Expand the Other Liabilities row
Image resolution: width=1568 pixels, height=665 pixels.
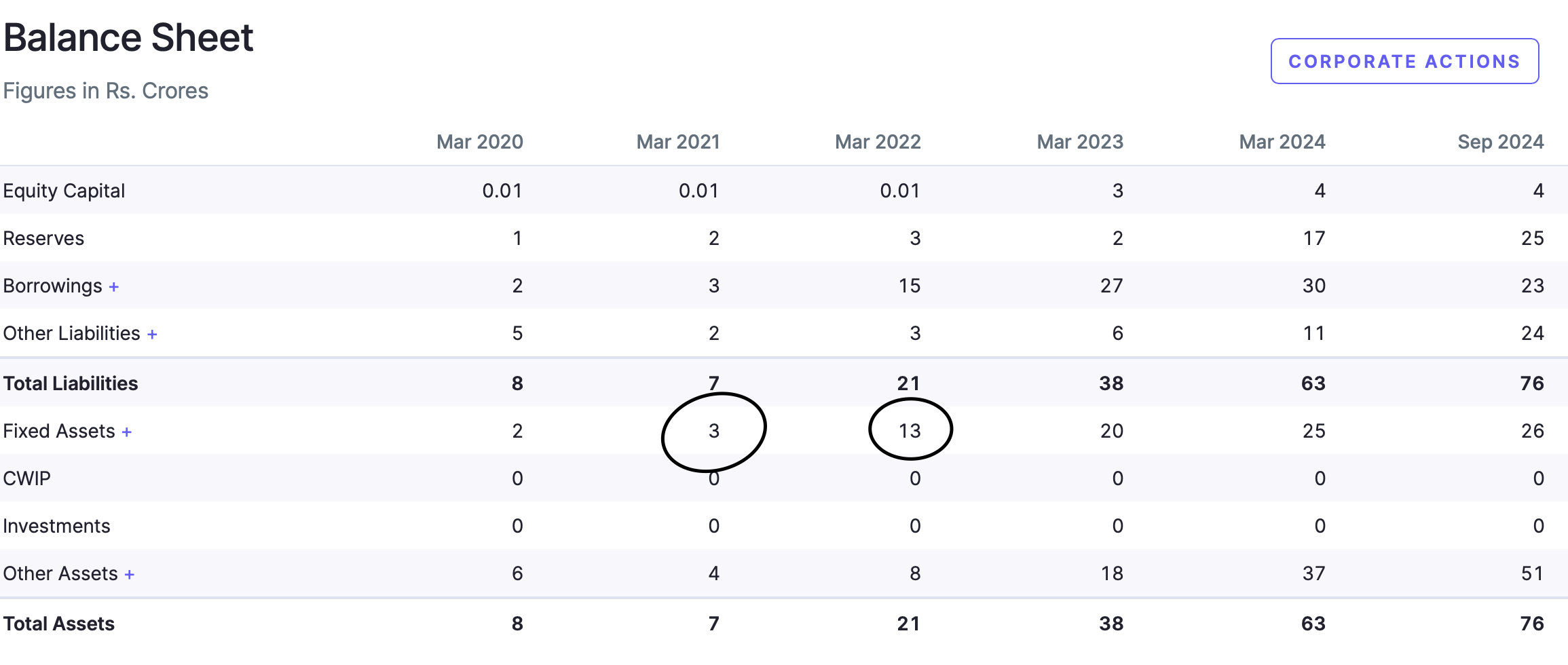(x=152, y=335)
